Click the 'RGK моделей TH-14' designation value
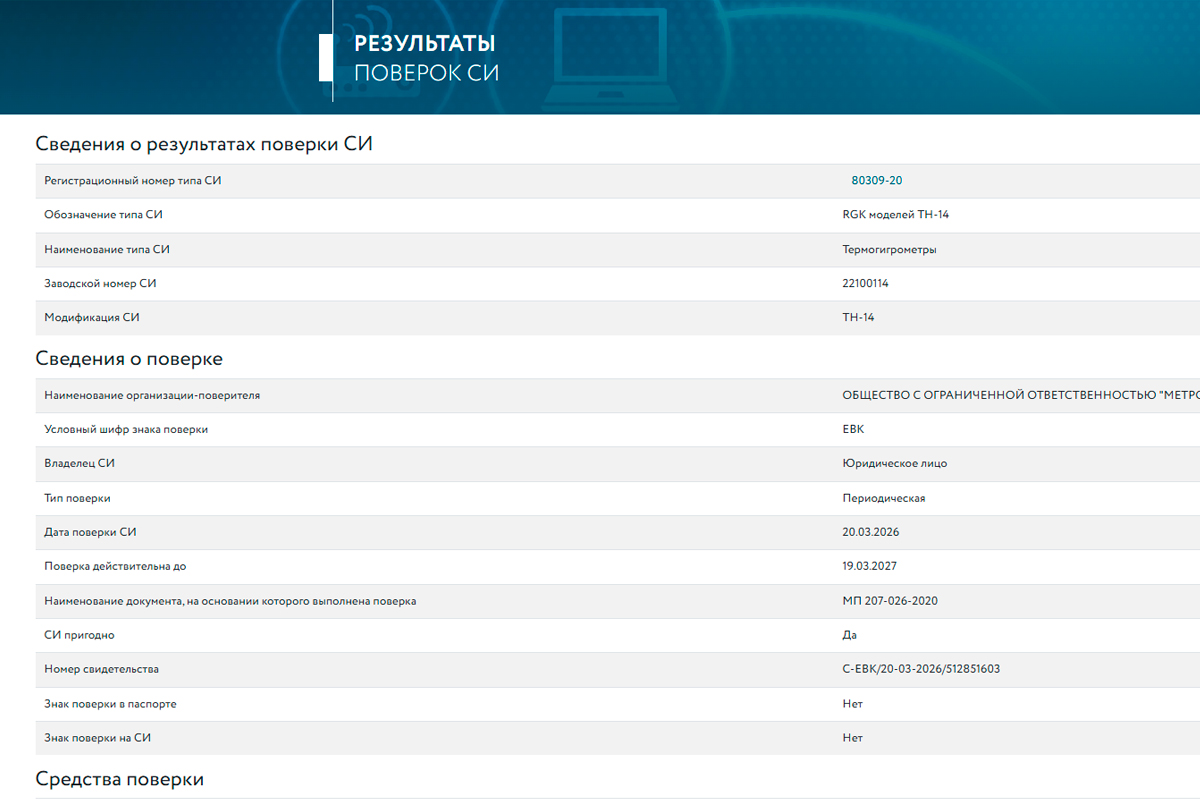The height and width of the screenshot is (800, 1200). pos(895,215)
